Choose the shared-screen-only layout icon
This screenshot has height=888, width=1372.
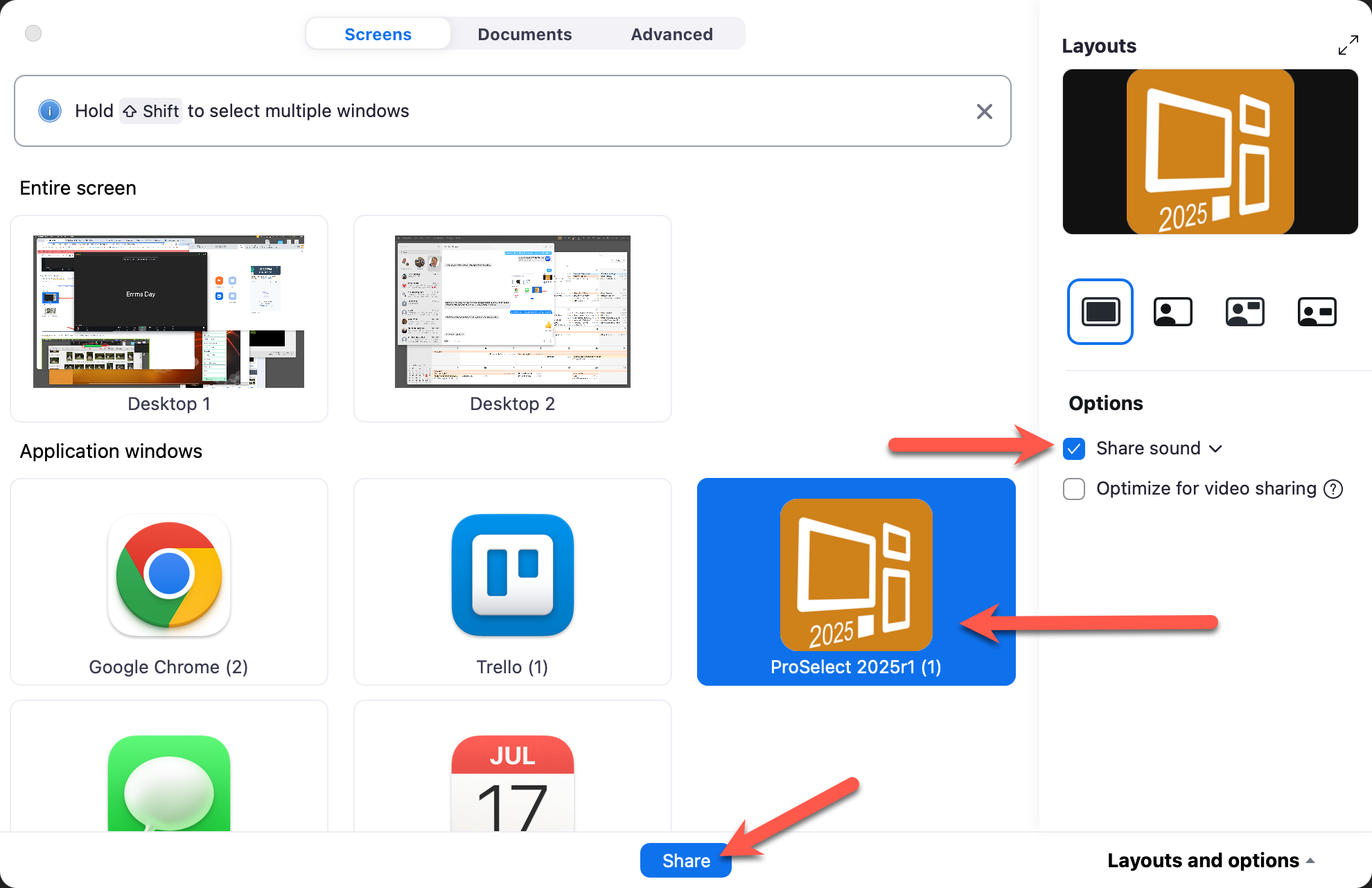tap(1100, 312)
